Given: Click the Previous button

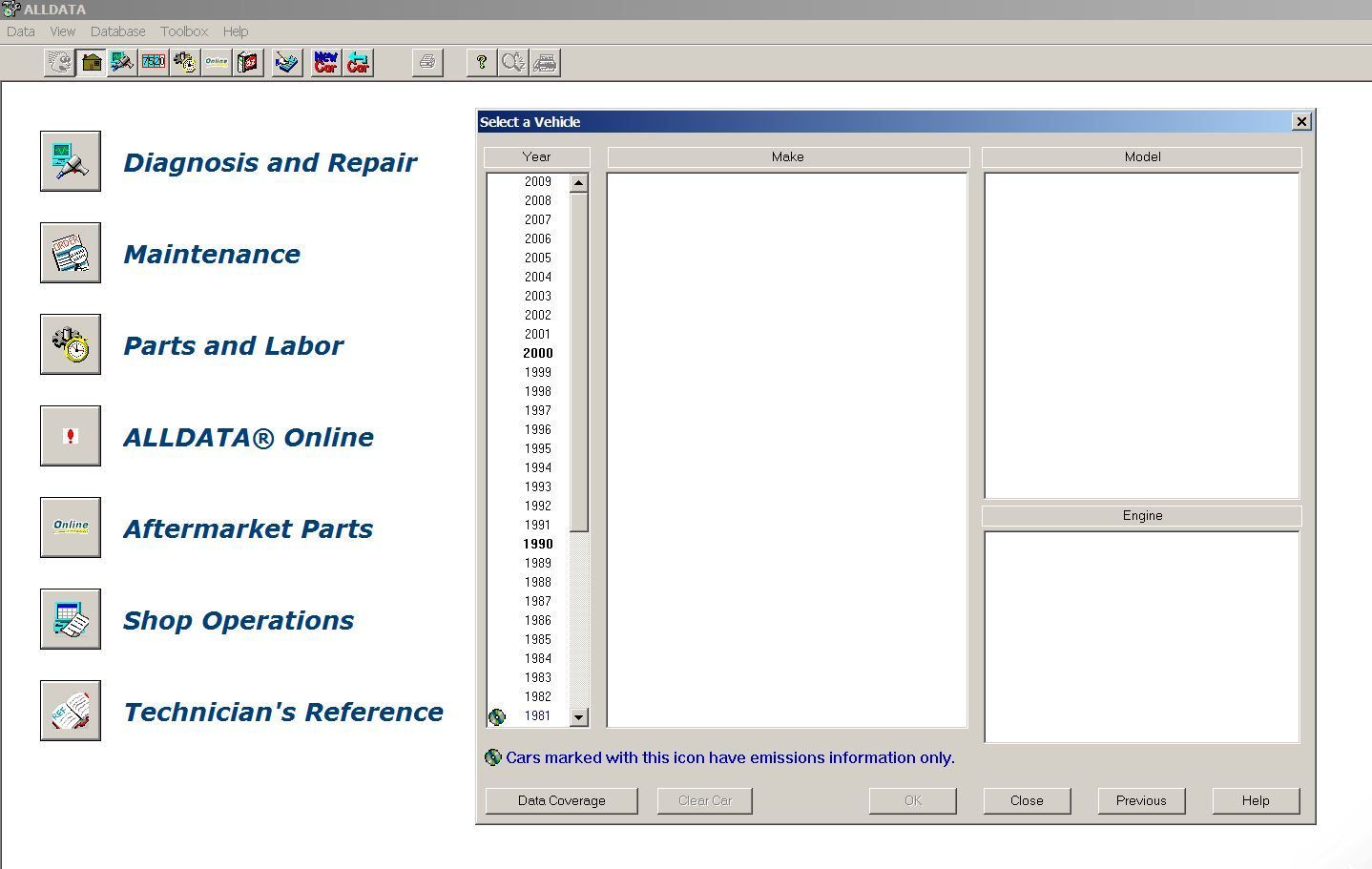Looking at the screenshot, I should click(x=1141, y=800).
